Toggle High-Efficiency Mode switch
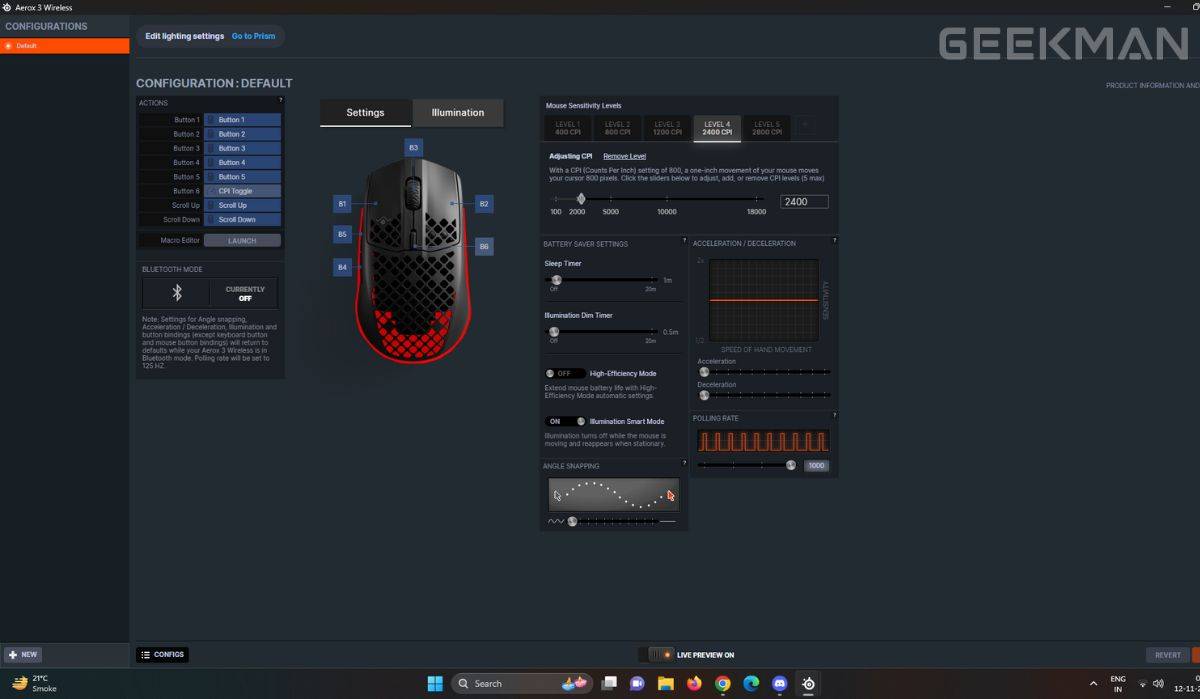The width and height of the screenshot is (1200, 699). tap(565, 374)
